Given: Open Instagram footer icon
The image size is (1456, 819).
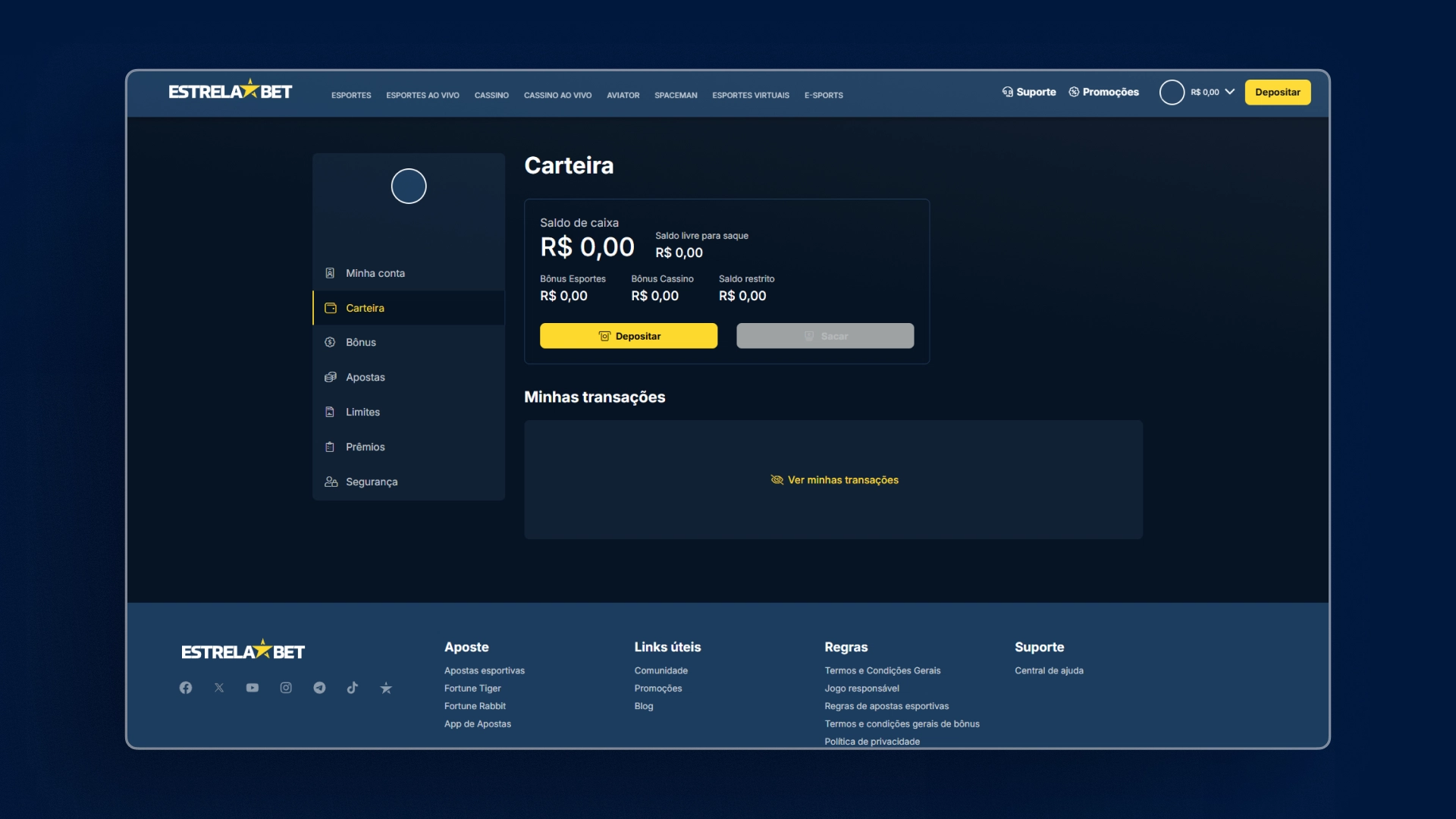Looking at the screenshot, I should click(x=286, y=688).
